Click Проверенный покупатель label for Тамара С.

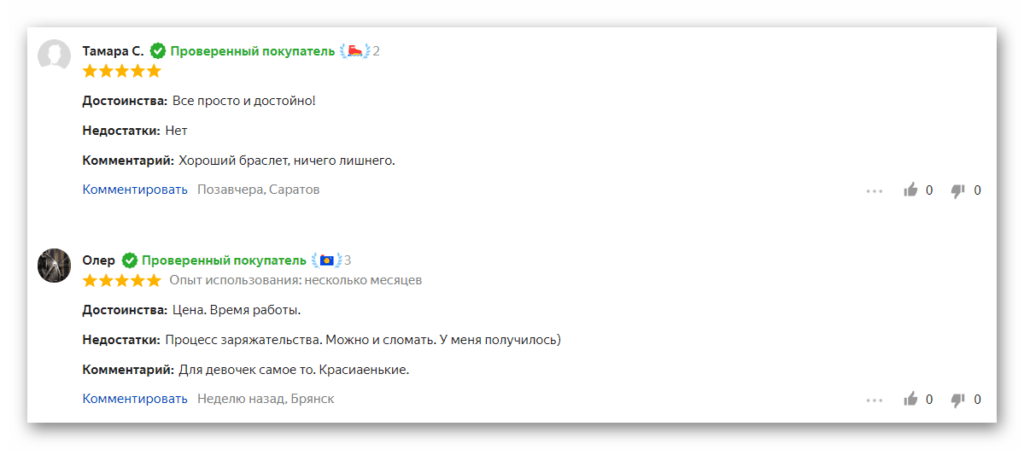tap(253, 51)
